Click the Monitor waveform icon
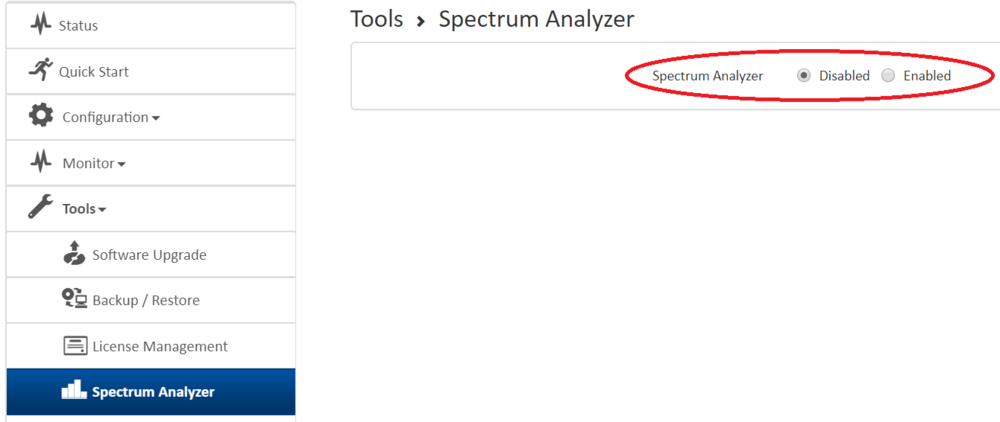Viewport: 1000px width, 422px height. click(41, 162)
